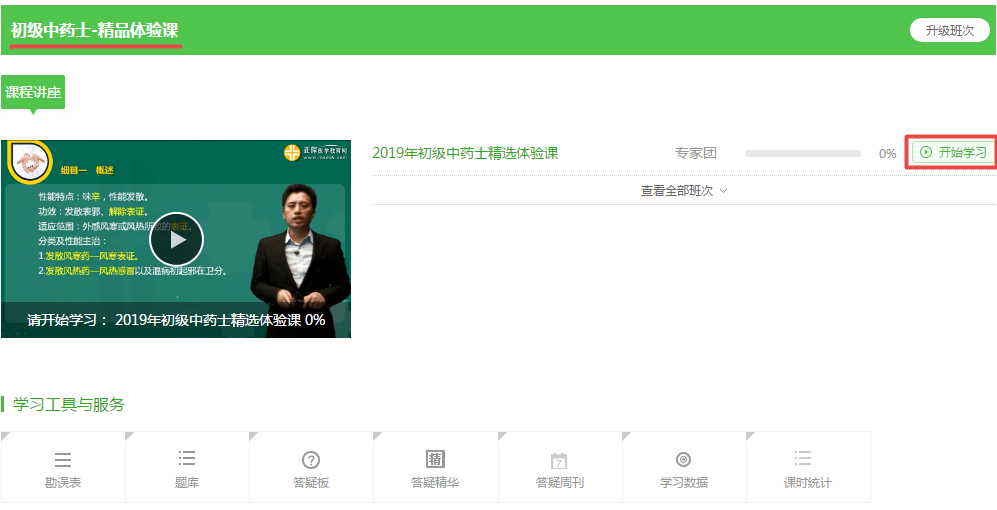Click the 请开始学习 caption below the video

pos(176,320)
